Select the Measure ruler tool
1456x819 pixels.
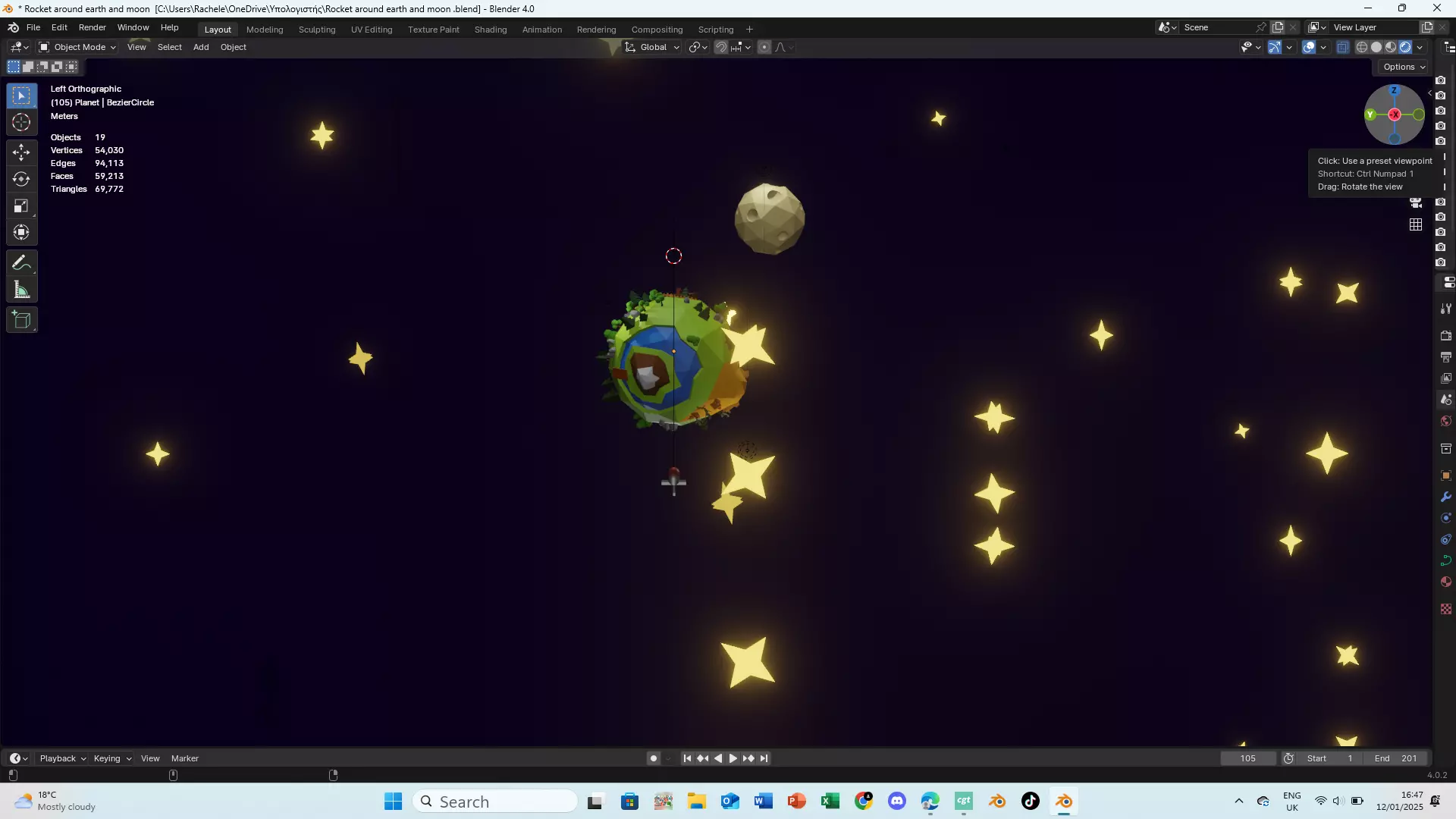[x=21, y=290]
